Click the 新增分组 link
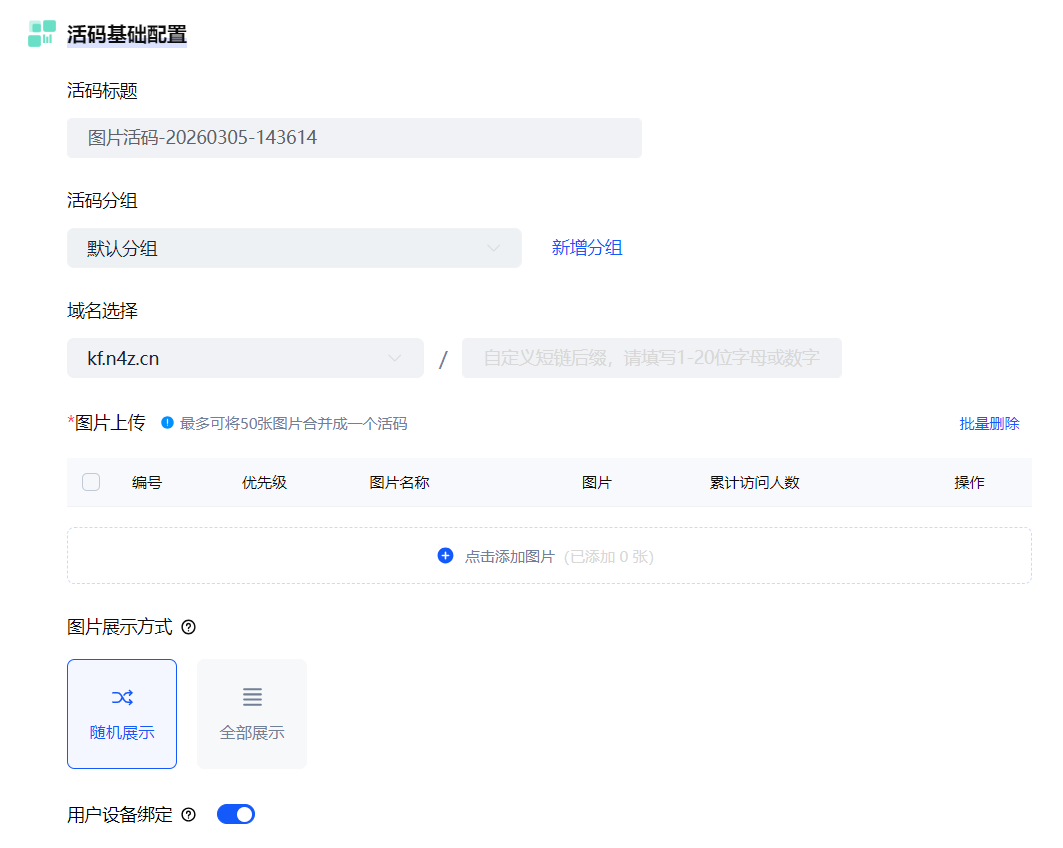 [587, 248]
